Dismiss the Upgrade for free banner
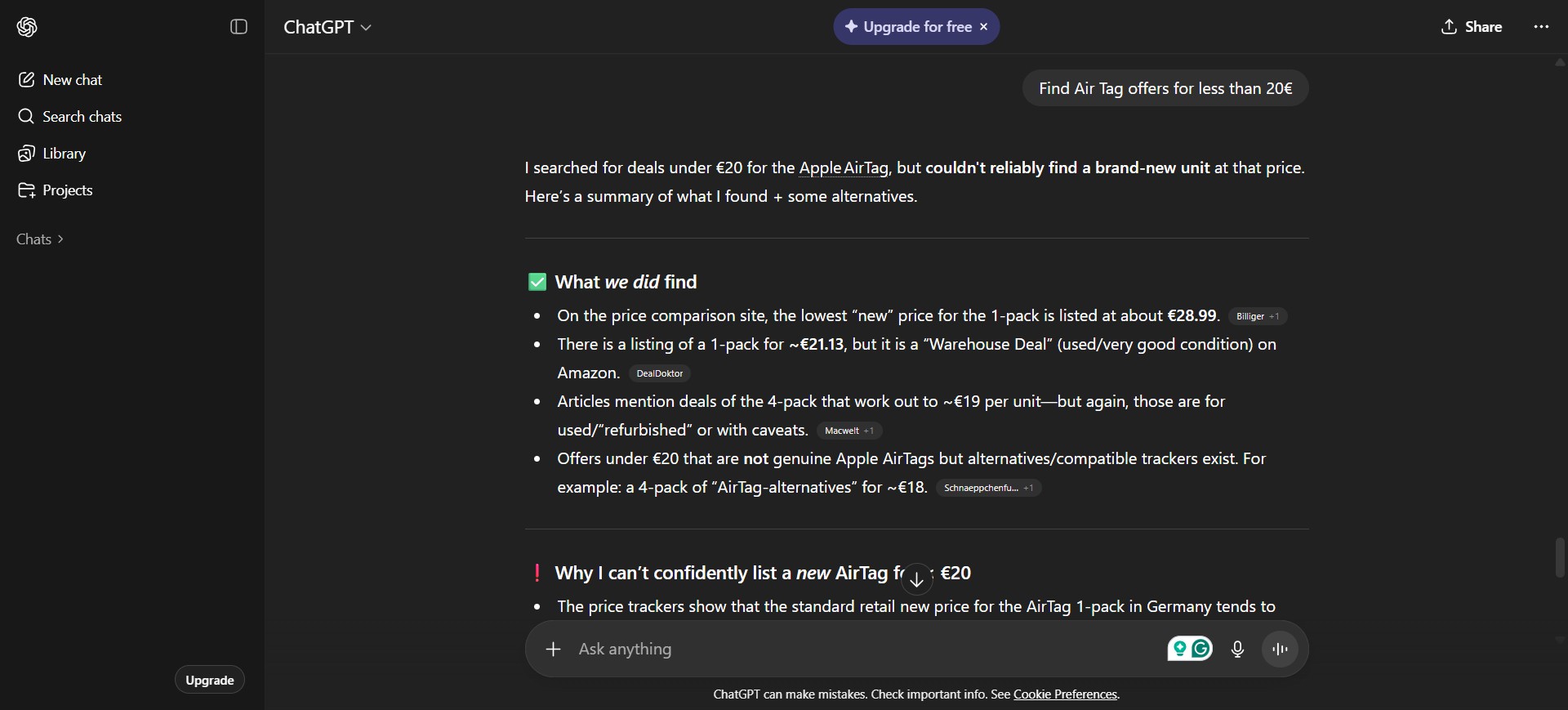The width and height of the screenshot is (1568, 710). (984, 26)
